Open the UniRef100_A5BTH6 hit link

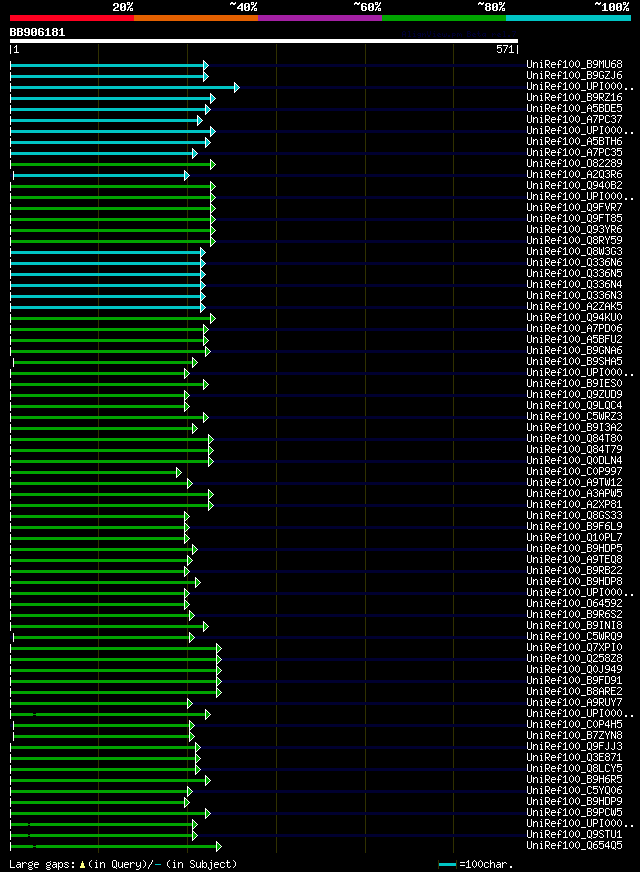pyautogui.click(x=574, y=141)
